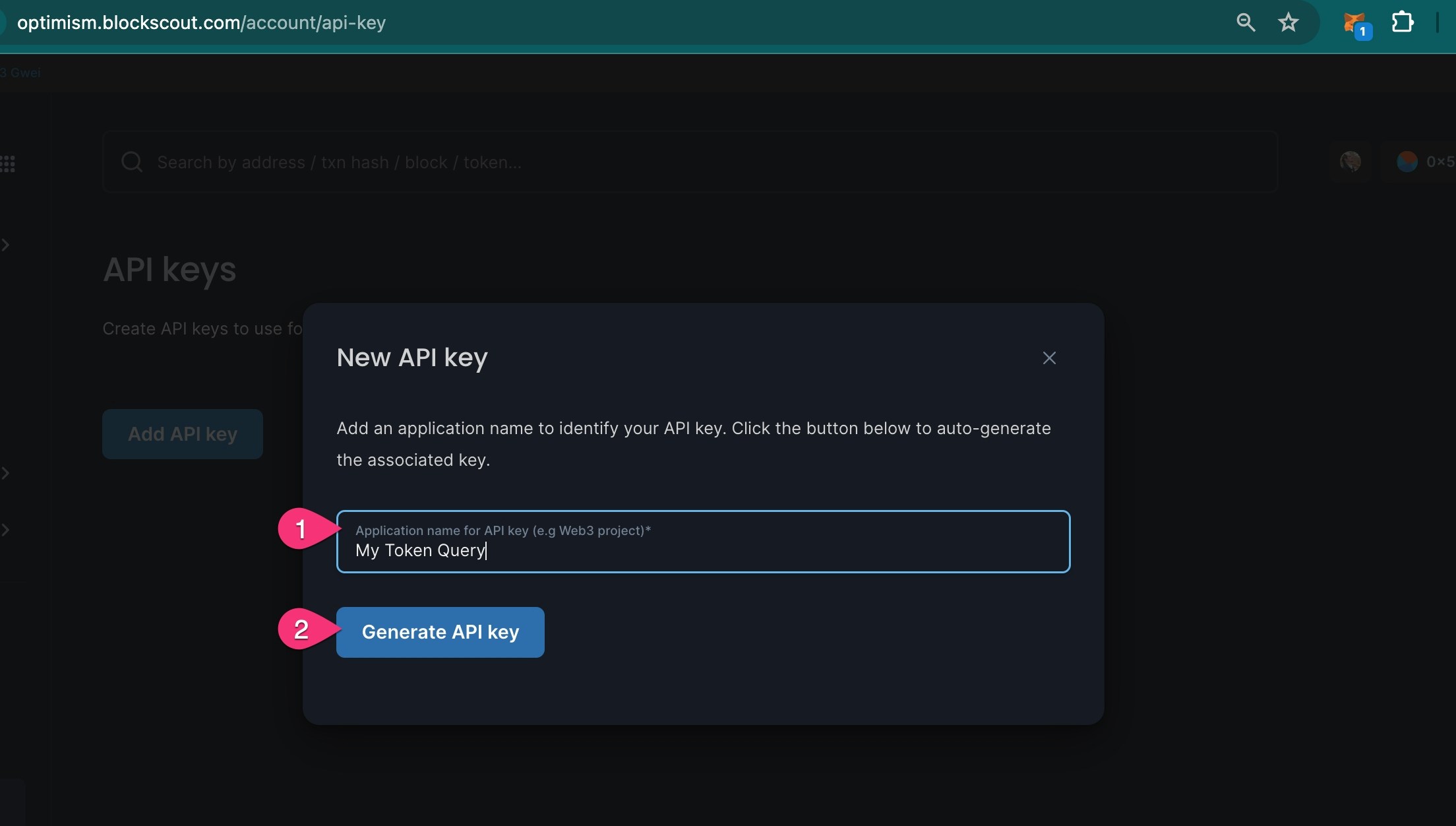Viewport: 1456px width, 826px height.
Task: Expand the second sidebar chevron section
Action: click(6, 473)
